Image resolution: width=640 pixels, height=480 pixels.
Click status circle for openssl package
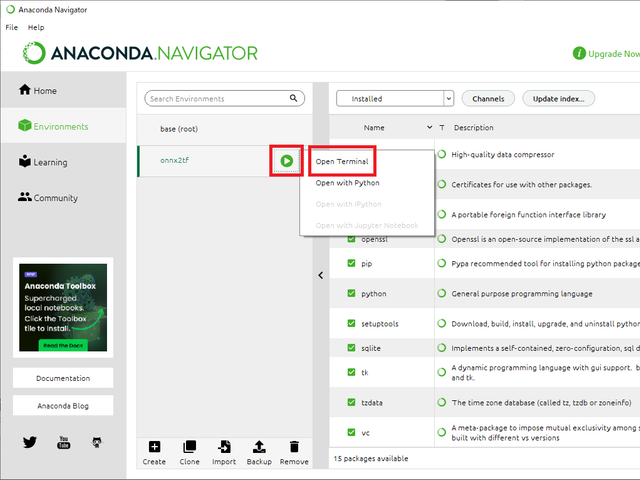click(x=441, y=239)
